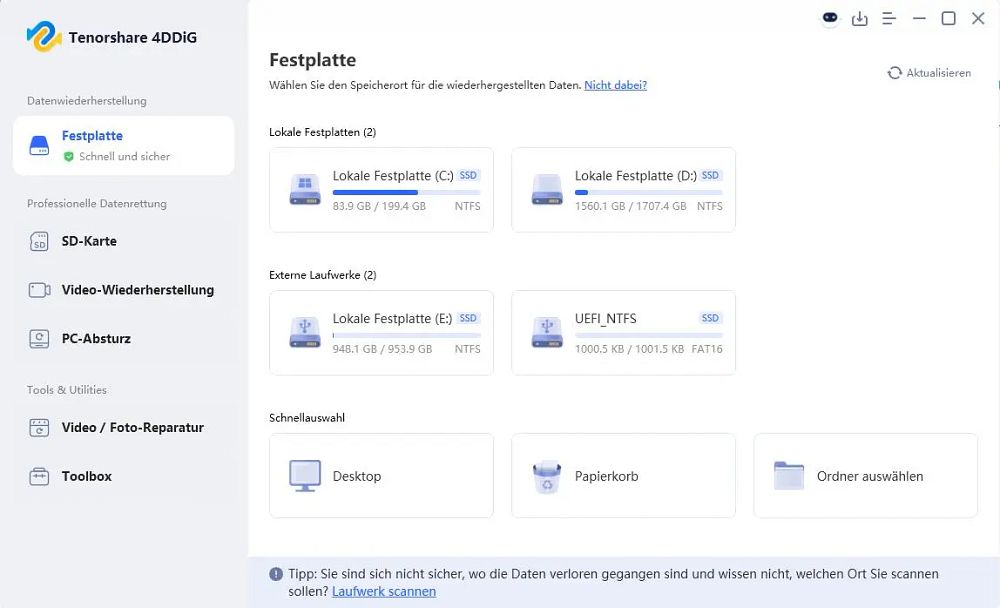
Task: Click the Toolbox icon in sidebar
Action: [x=39, y=477]
